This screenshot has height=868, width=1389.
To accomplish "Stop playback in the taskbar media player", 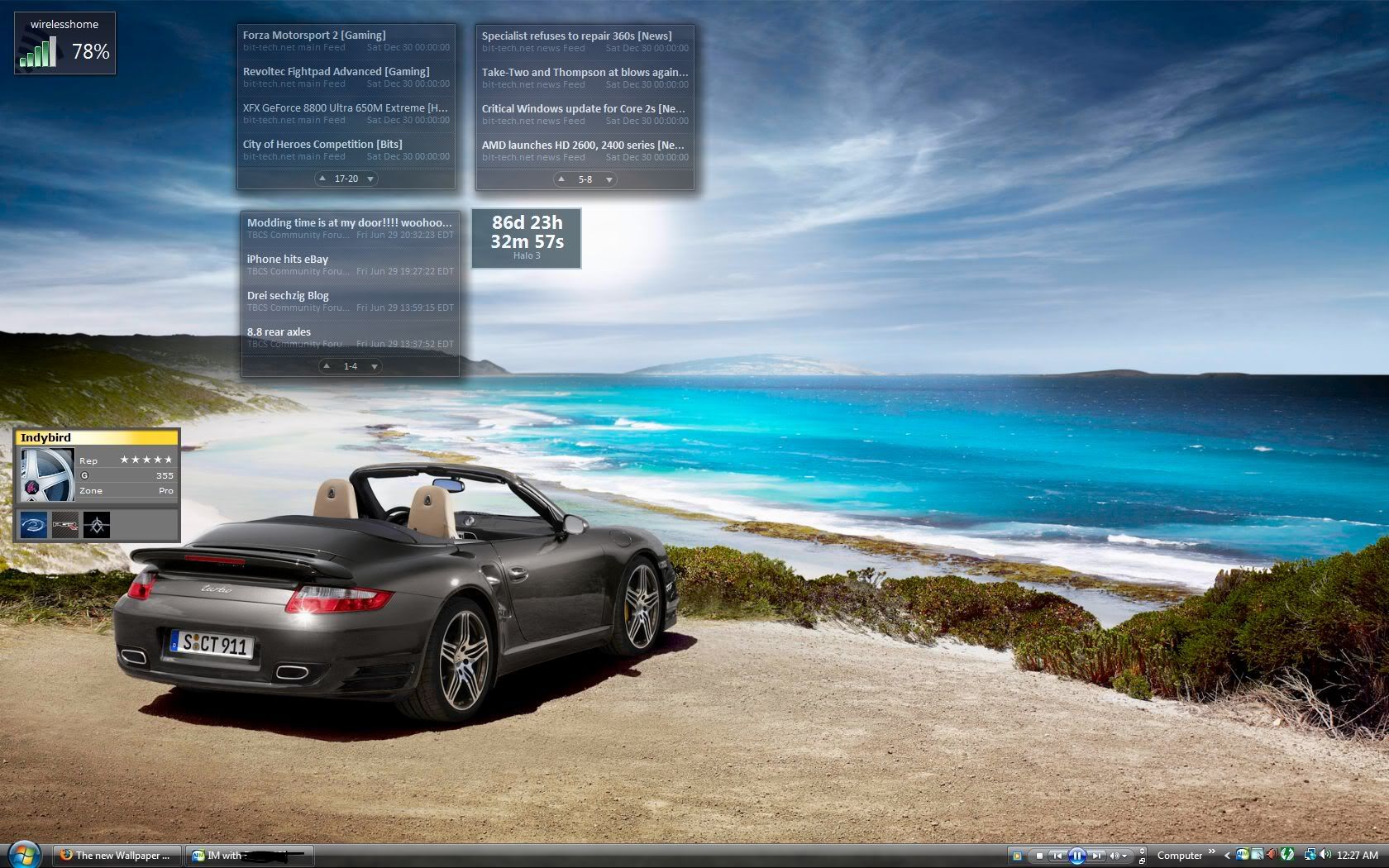I will [x=1039, y=856].
